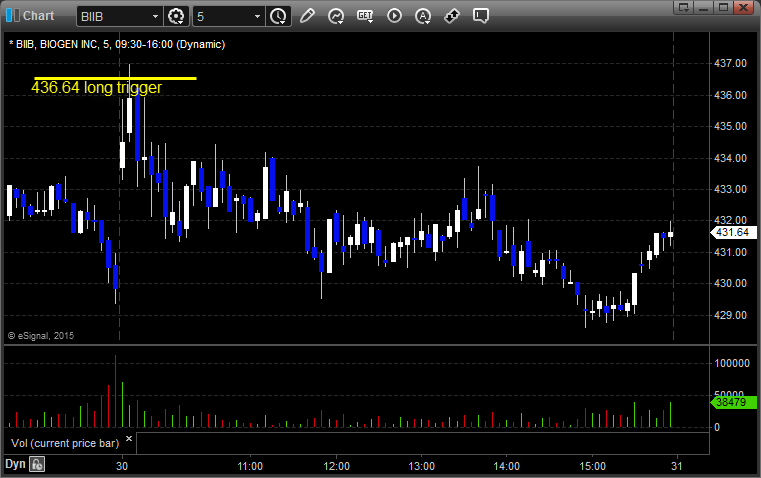Click the 436.00 price axis label
761x478 pixels.
tap(730, 95)
